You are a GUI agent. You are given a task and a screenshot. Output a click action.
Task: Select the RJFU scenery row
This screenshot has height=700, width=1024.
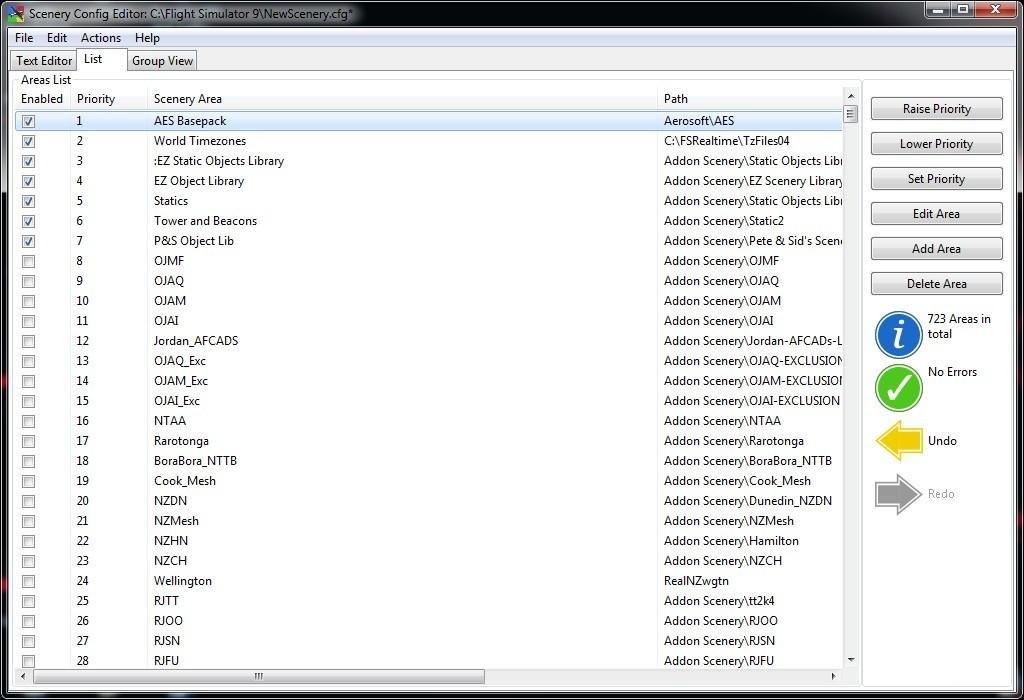428,661
